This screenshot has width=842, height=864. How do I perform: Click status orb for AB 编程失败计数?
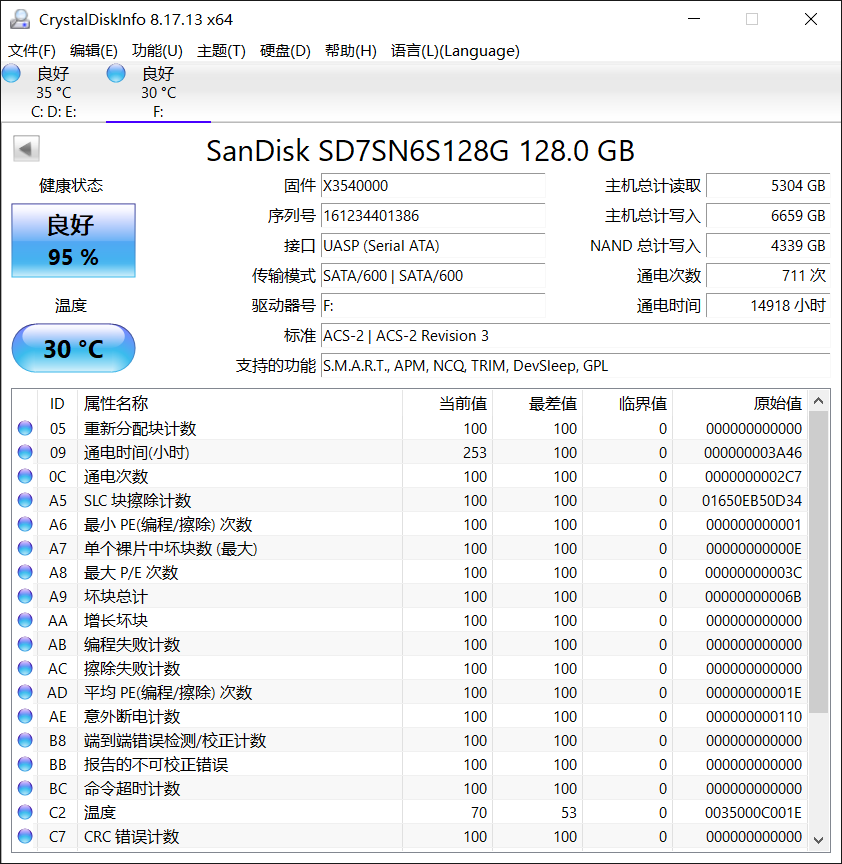click(25, 644)
